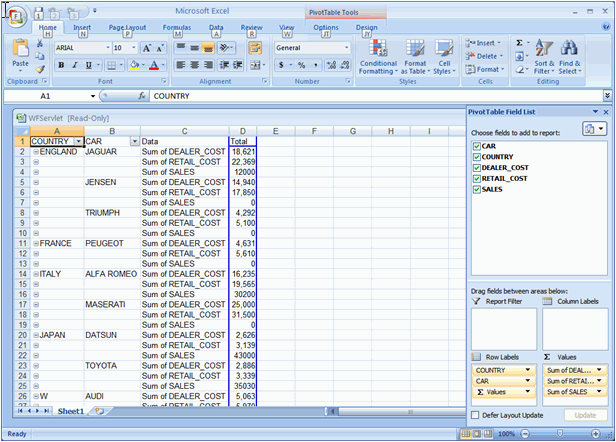Uncheck the RETAIL_COST field checkbox
The width and height of the screenshot is (616, 442).
(x=477, y=178)
